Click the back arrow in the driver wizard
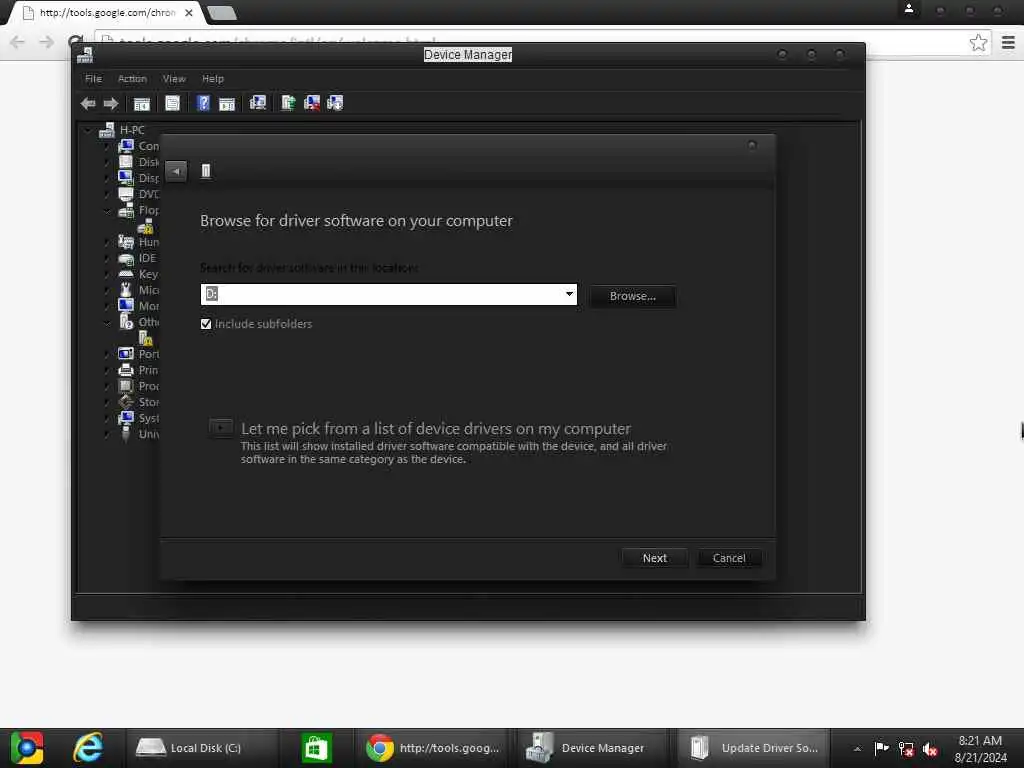Screen dimensions: 1024x768 176,171
